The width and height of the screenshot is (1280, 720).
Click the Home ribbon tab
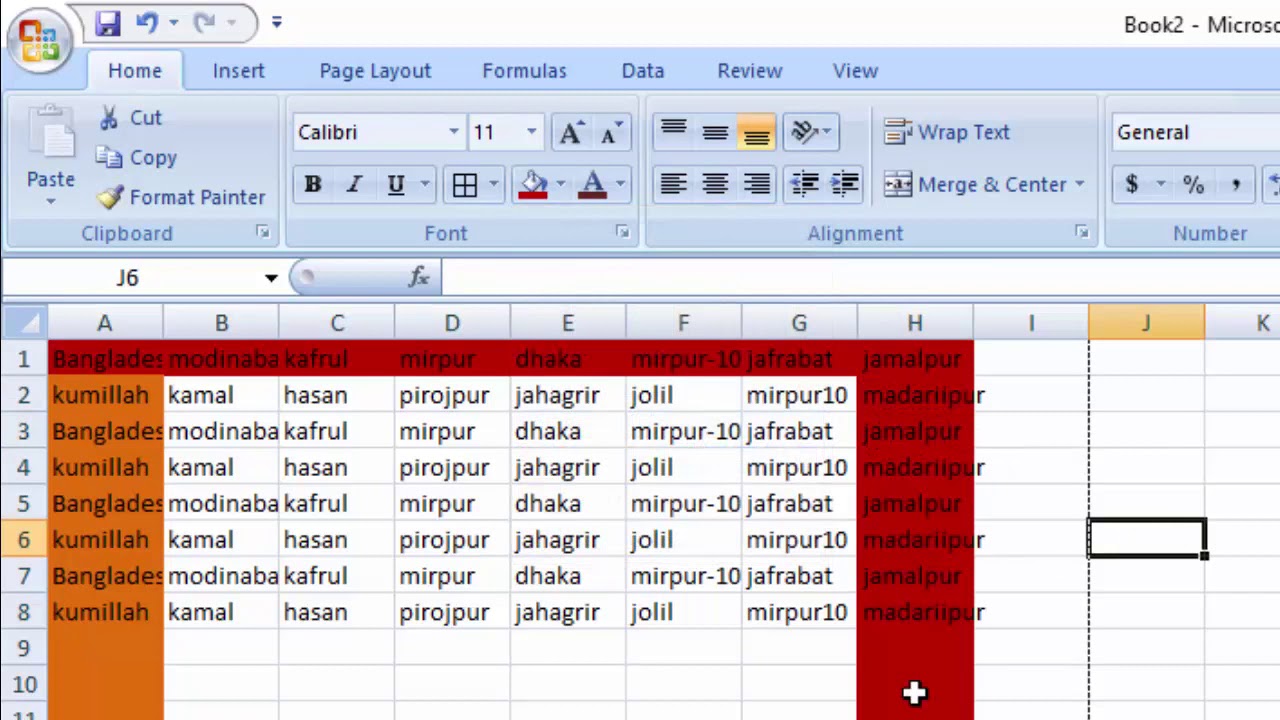(x=135, y=71)
